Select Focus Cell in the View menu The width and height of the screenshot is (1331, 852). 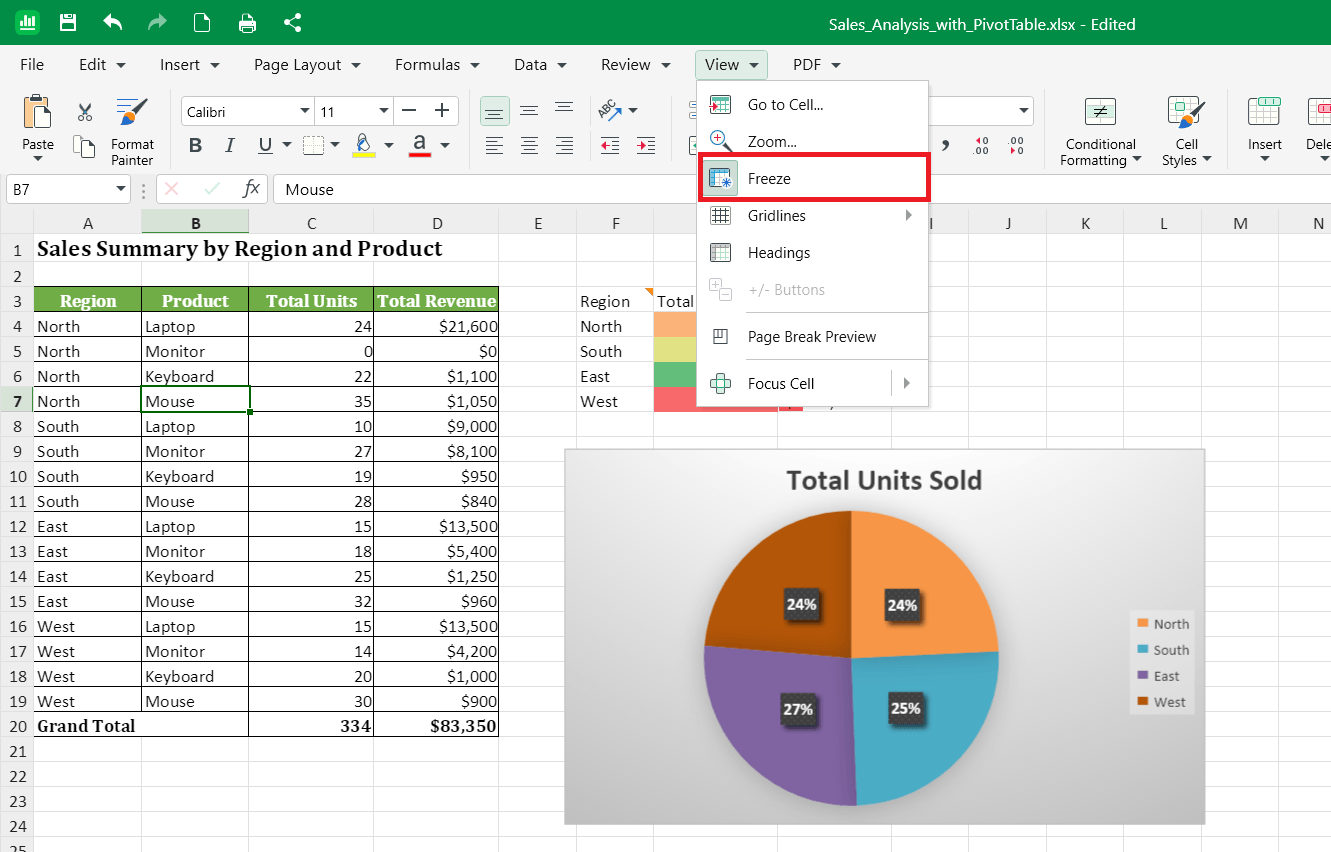tap(795, 384)
